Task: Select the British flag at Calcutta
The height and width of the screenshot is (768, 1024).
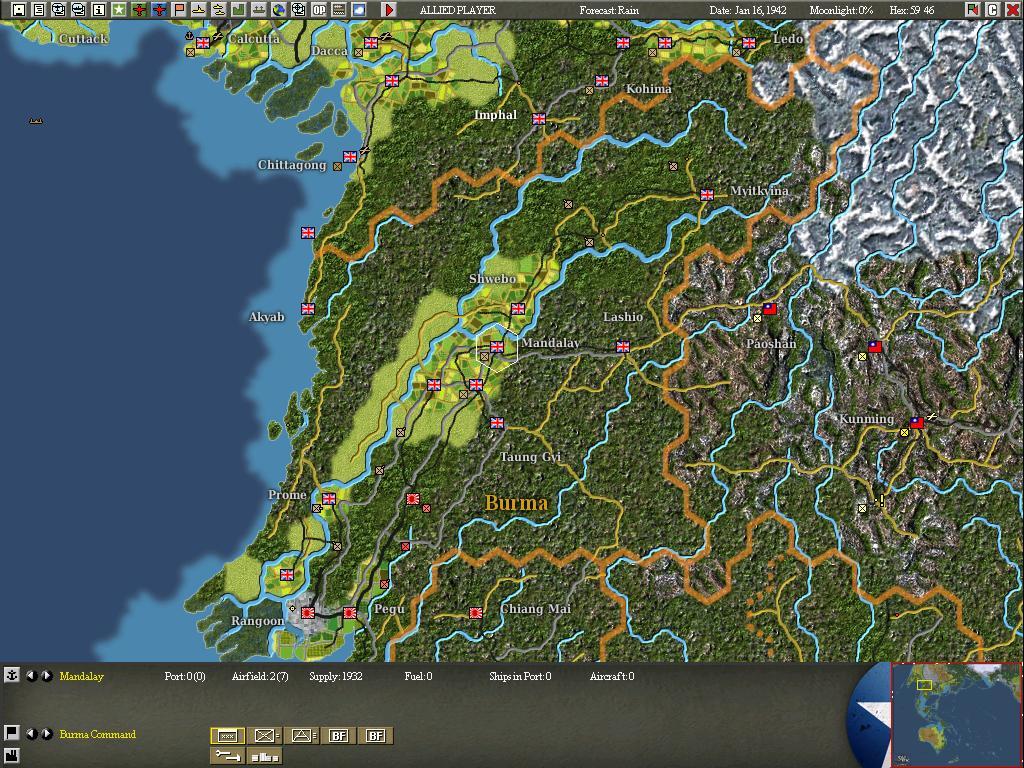Action: [203, 43]
